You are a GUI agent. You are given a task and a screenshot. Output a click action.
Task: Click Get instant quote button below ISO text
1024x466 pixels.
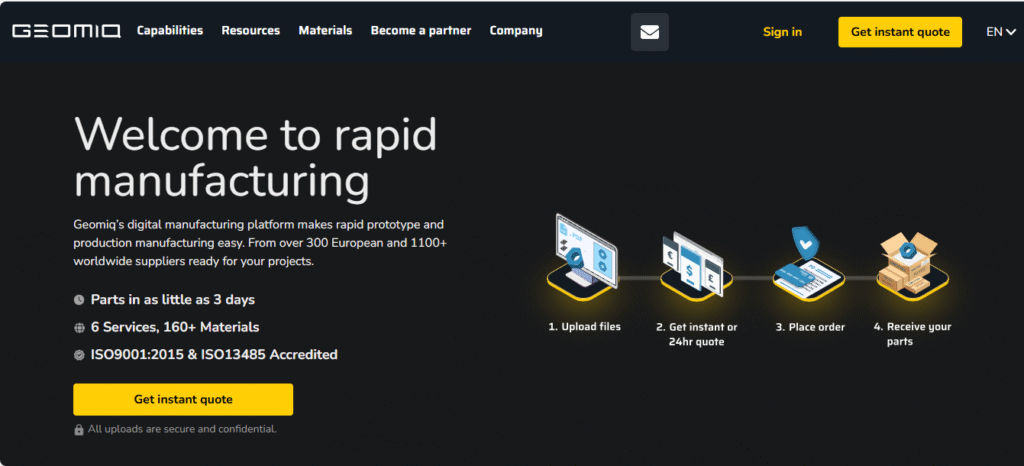click(x=183, y=399)
